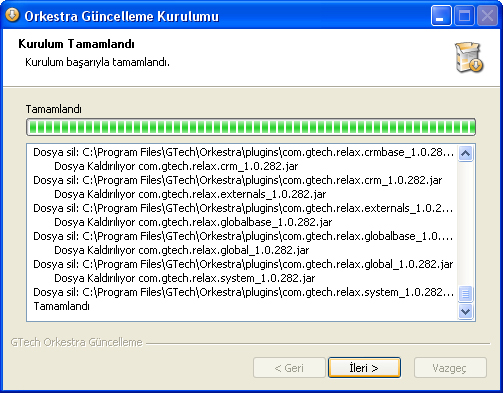503x393 pixels.
Task: Minimize the Orkestra Güncelleme Kurulumu window
Action: 441,15
